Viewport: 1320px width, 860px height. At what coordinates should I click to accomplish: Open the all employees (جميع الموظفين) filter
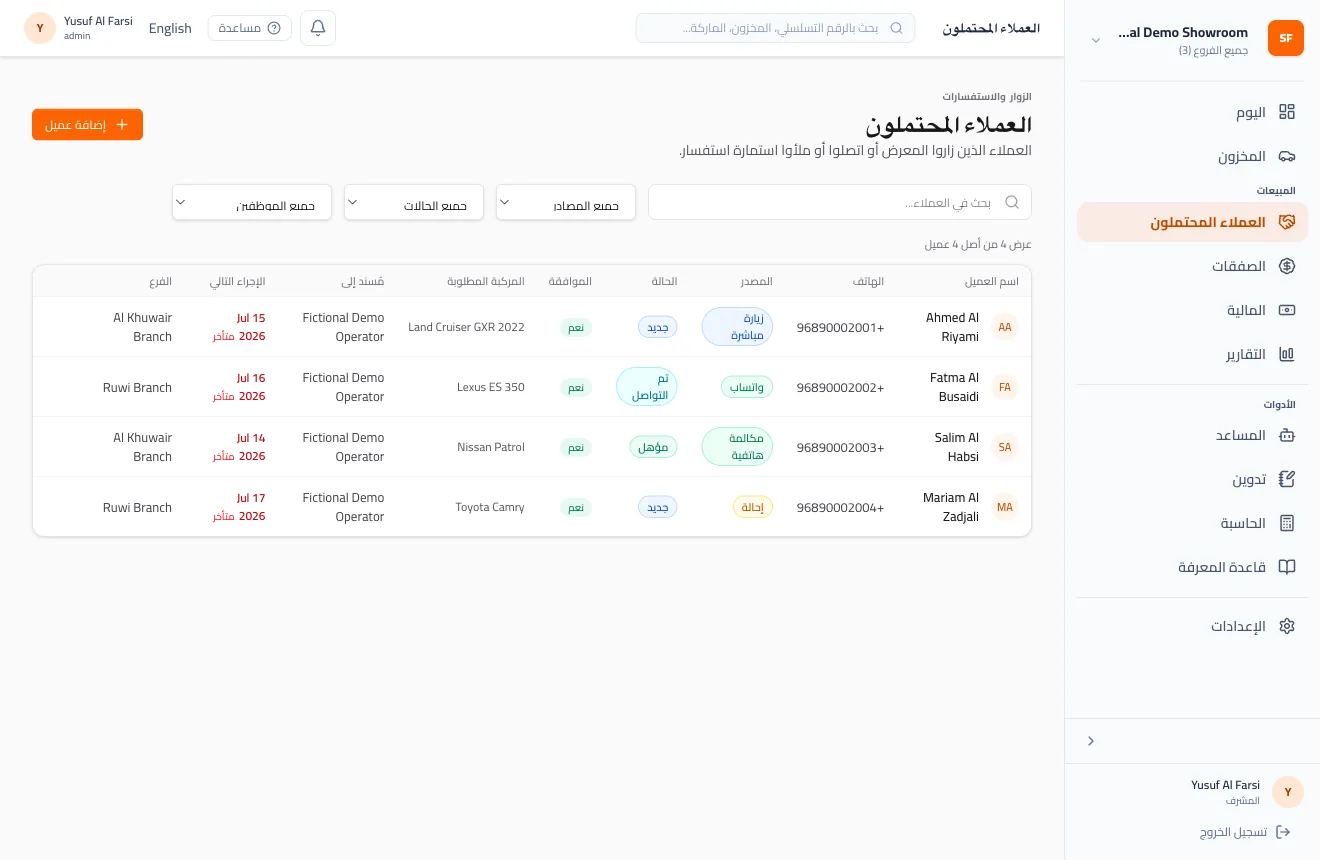click(x=252, y=202)
